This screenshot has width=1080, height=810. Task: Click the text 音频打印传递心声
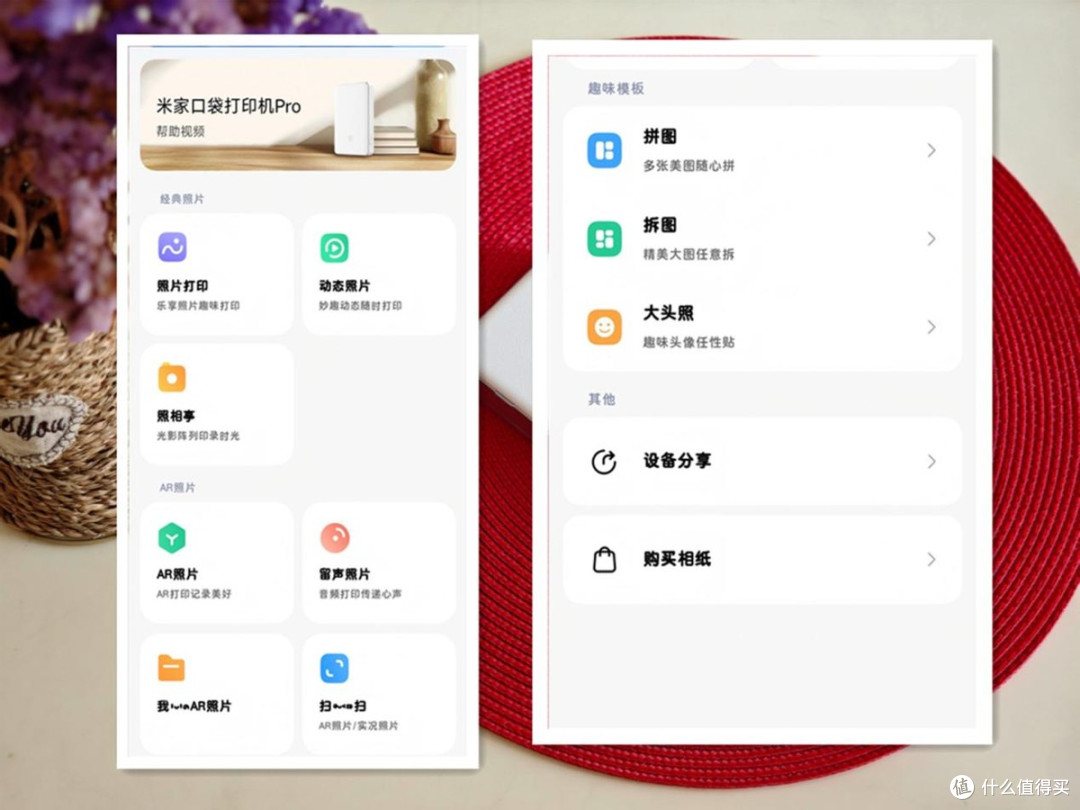pyautogui.click(x=360, y=594)
